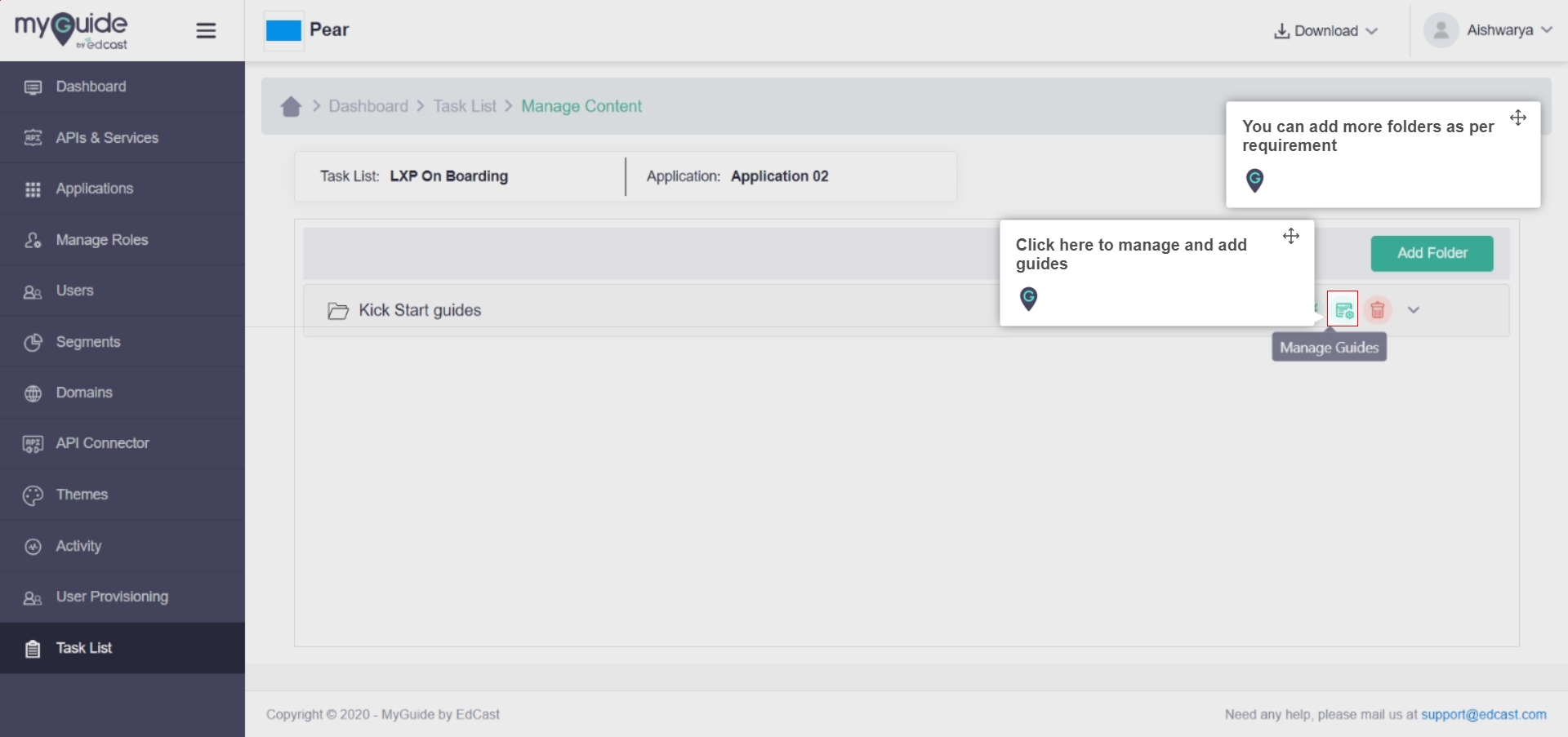Expand the Kick Start guides folder chevron
The image size is (1568, 737).
click(x=1414, y=310)
